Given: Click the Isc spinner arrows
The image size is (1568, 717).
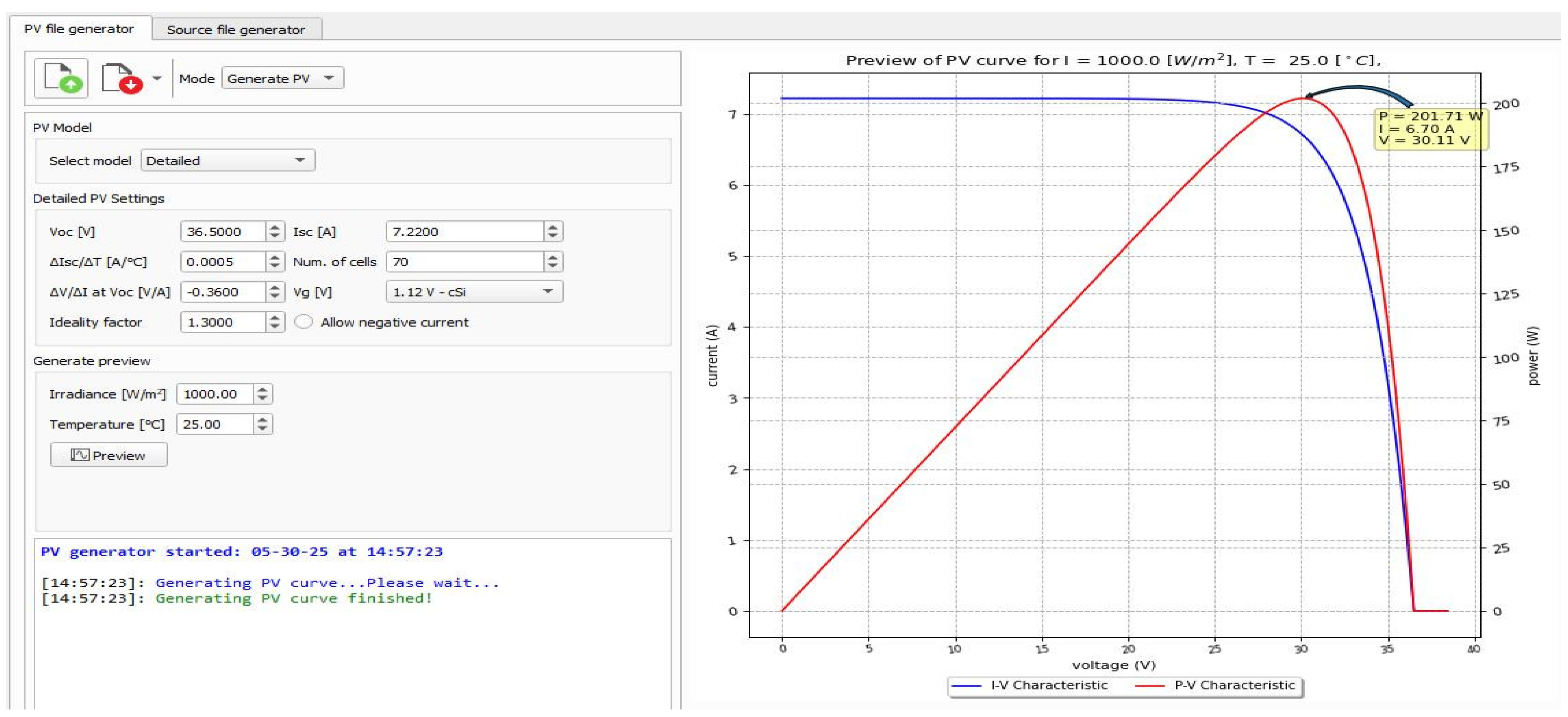Looking at the screenshot, I should (x=553, y=232).
